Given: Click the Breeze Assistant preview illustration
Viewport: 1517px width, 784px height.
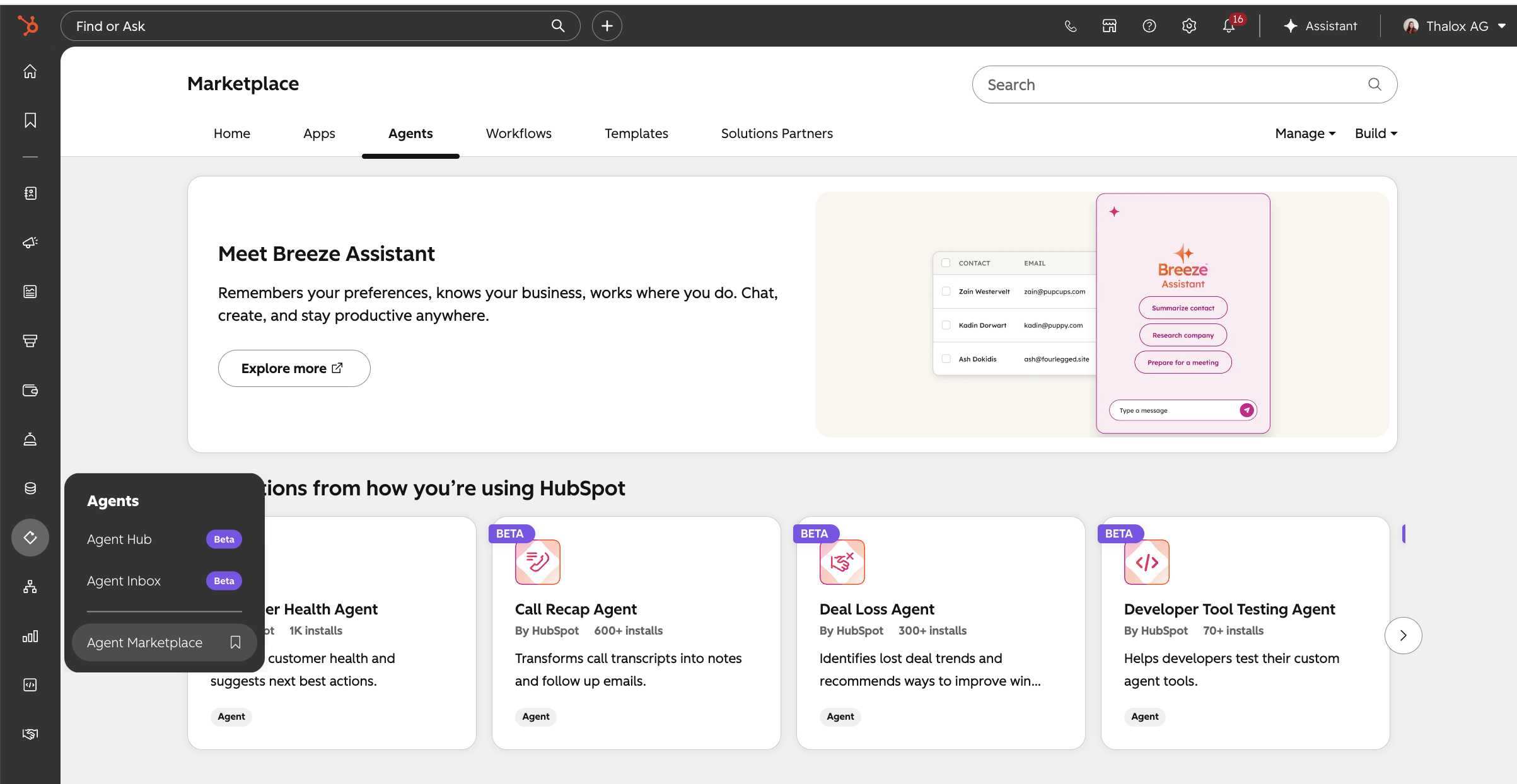Looking at the screenshot, I should coord(1102,314).
